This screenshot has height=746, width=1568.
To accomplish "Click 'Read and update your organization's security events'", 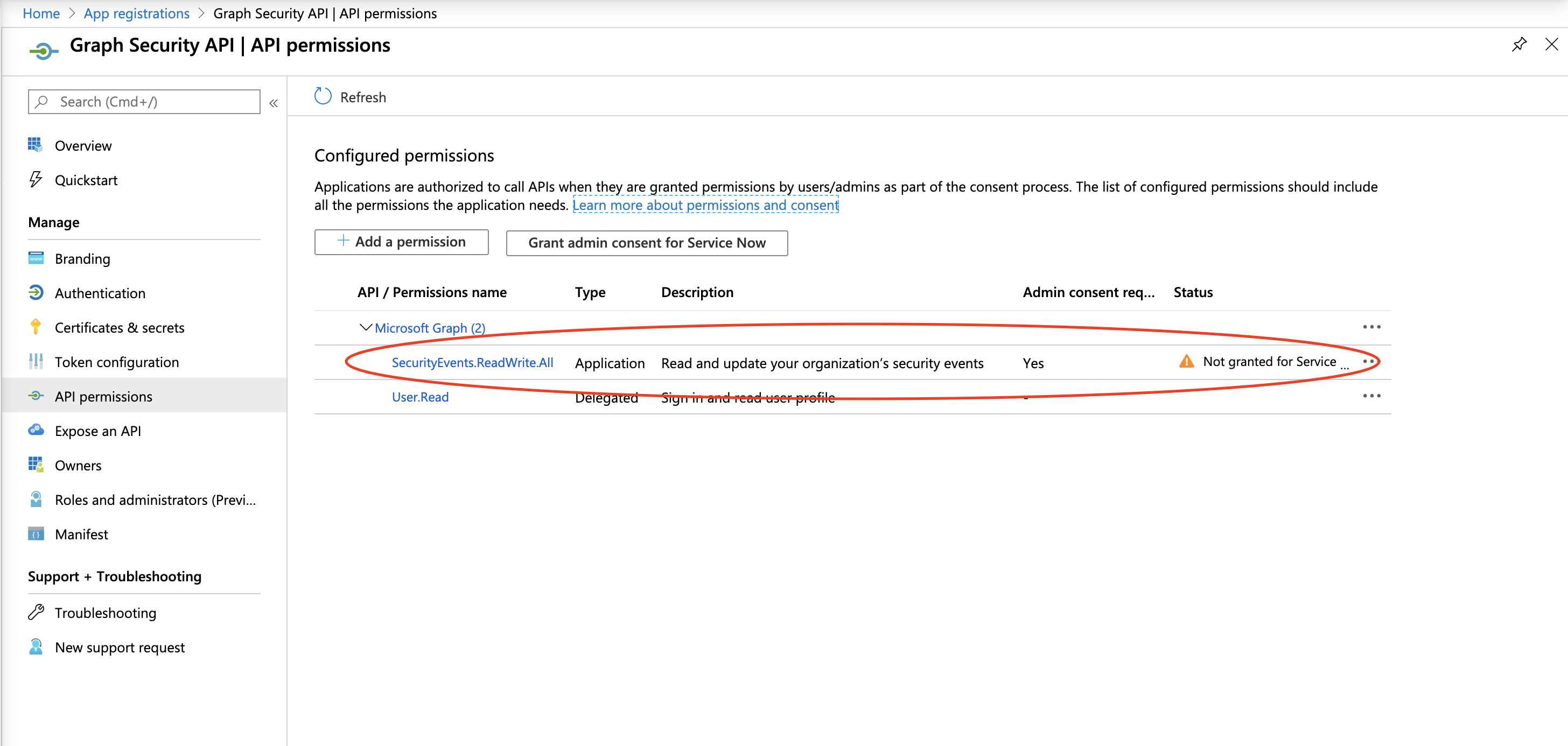I will (822, 363).
